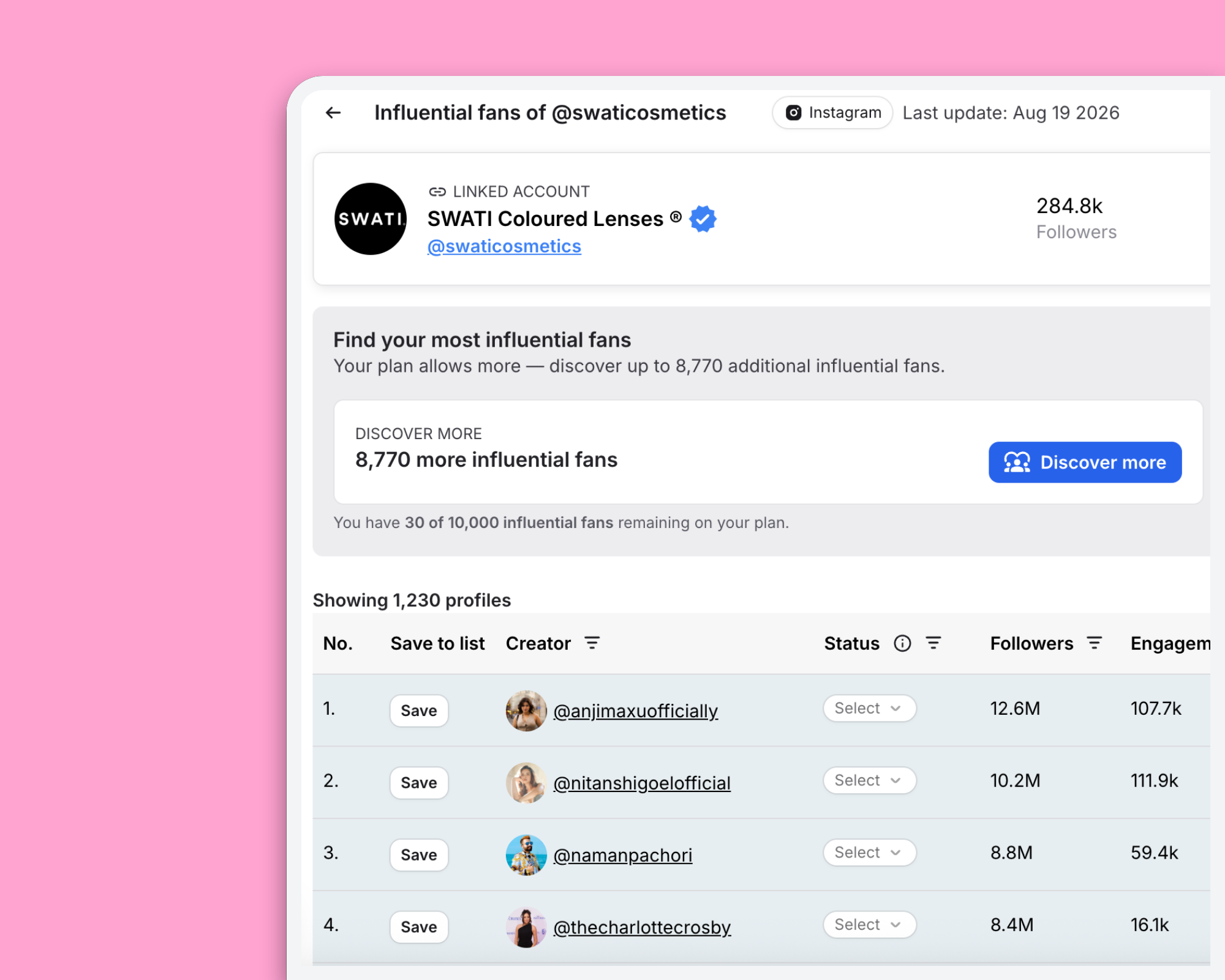This screenshot has width=1225, height=980.
Task: Save @nitanshigoelofficial to a list
Action: (x=419, y=783)
